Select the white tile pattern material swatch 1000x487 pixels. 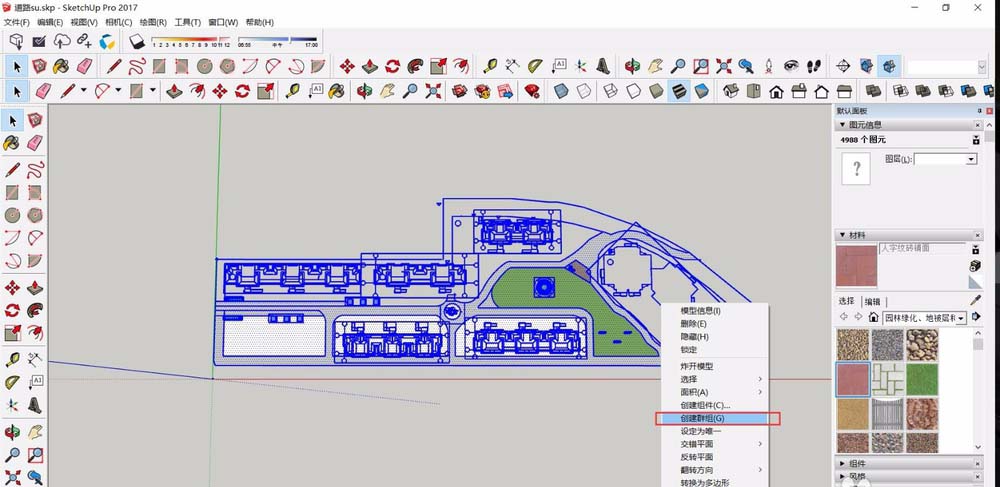click(x=888, y=380)
